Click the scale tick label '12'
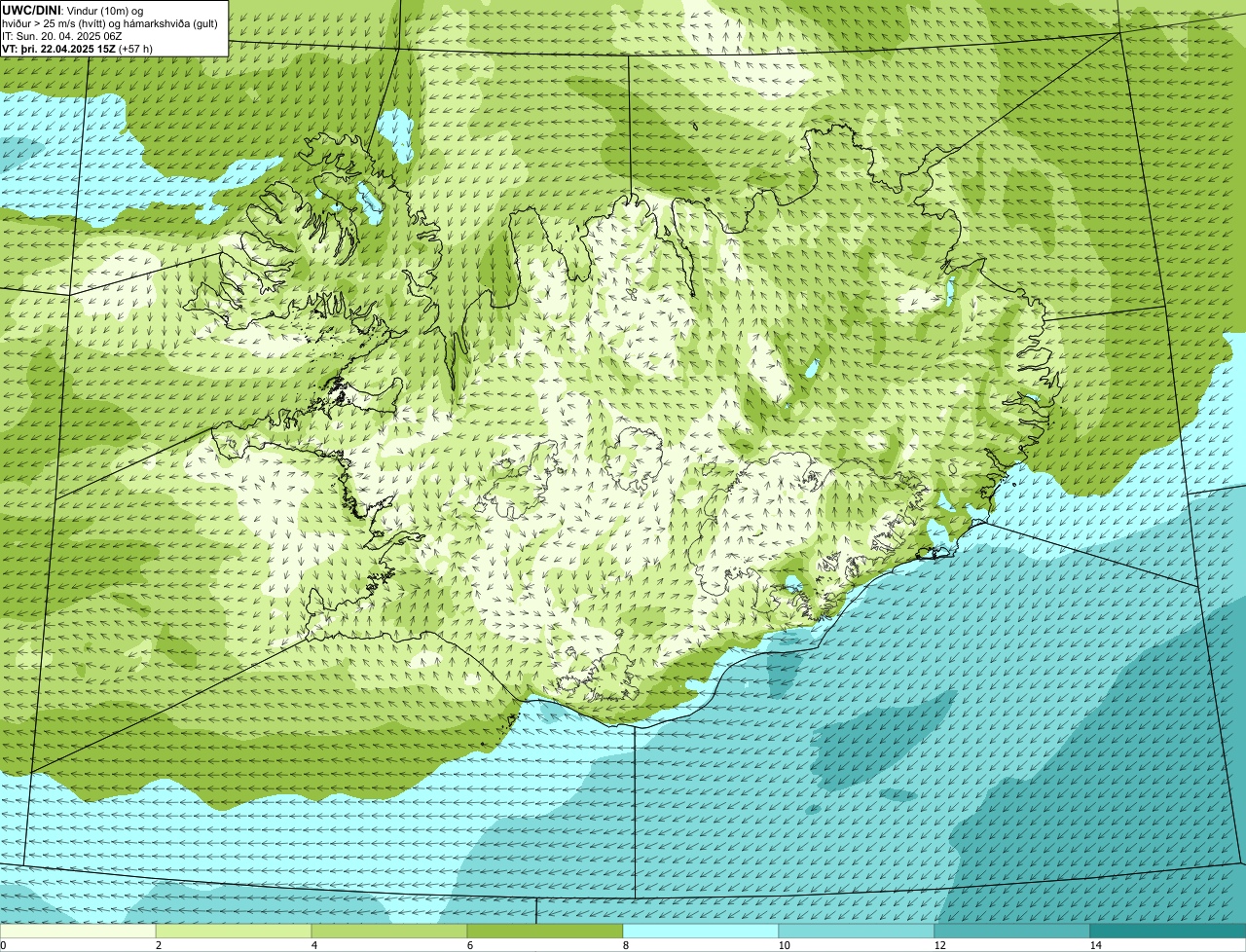Viewport: 1246px width, 952px height. coord(939,945)
